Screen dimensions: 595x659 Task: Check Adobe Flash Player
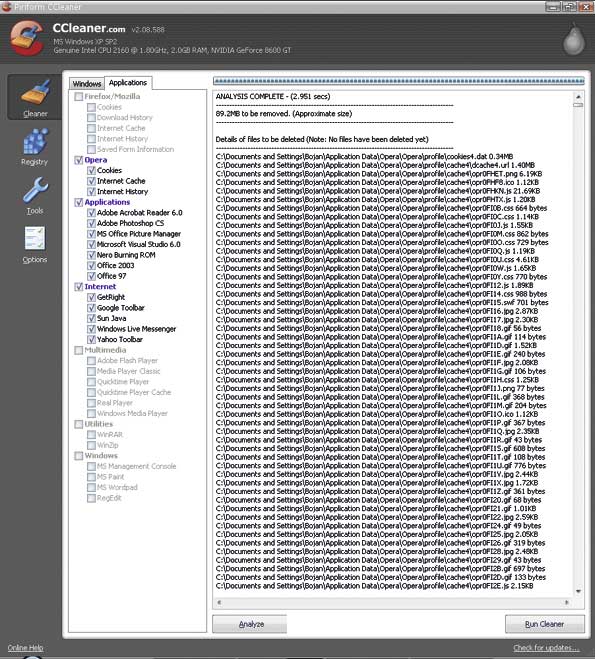pyautogui.click(x=91, y=361)
